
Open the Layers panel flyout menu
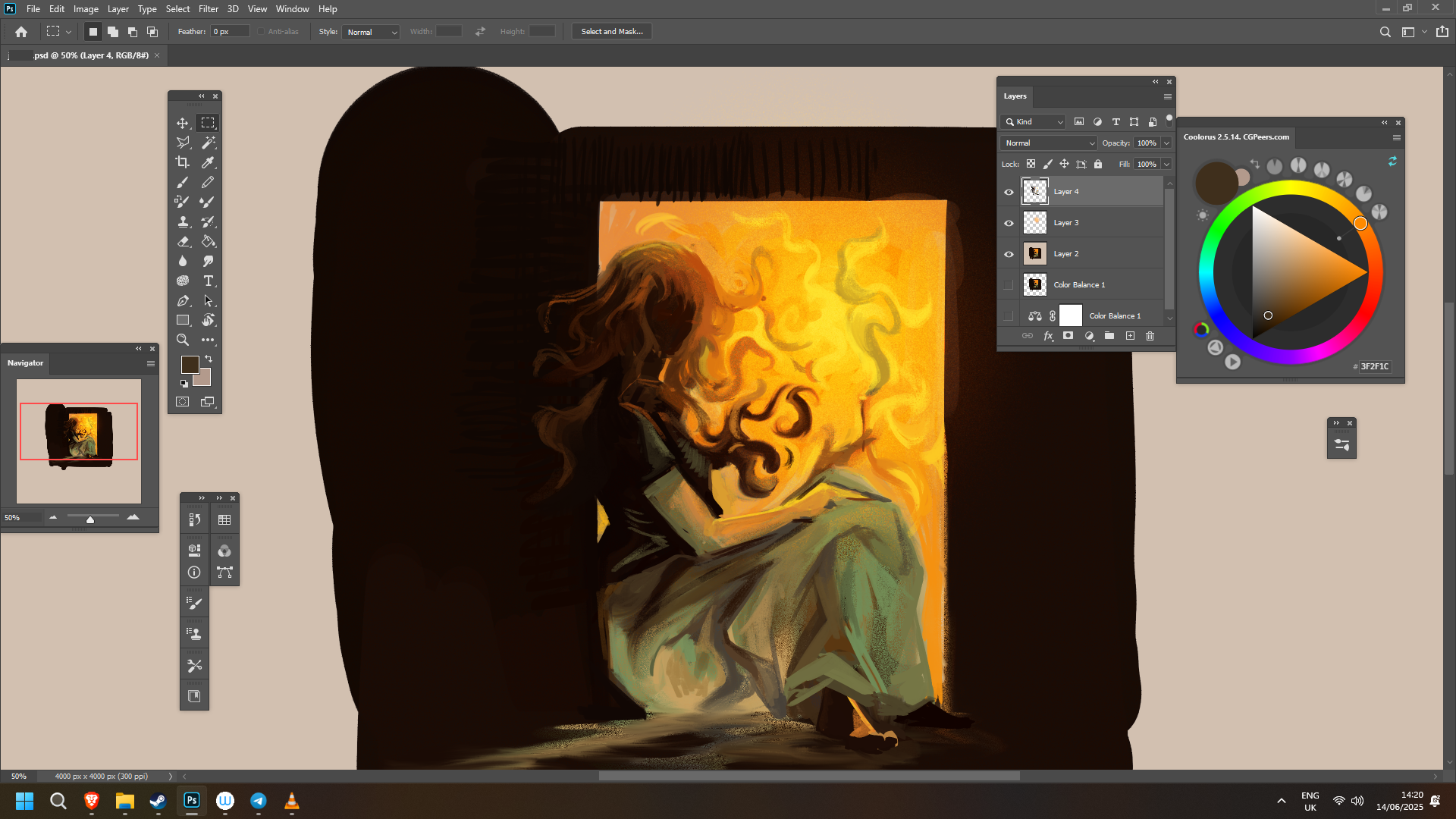tap(1168, 96)
